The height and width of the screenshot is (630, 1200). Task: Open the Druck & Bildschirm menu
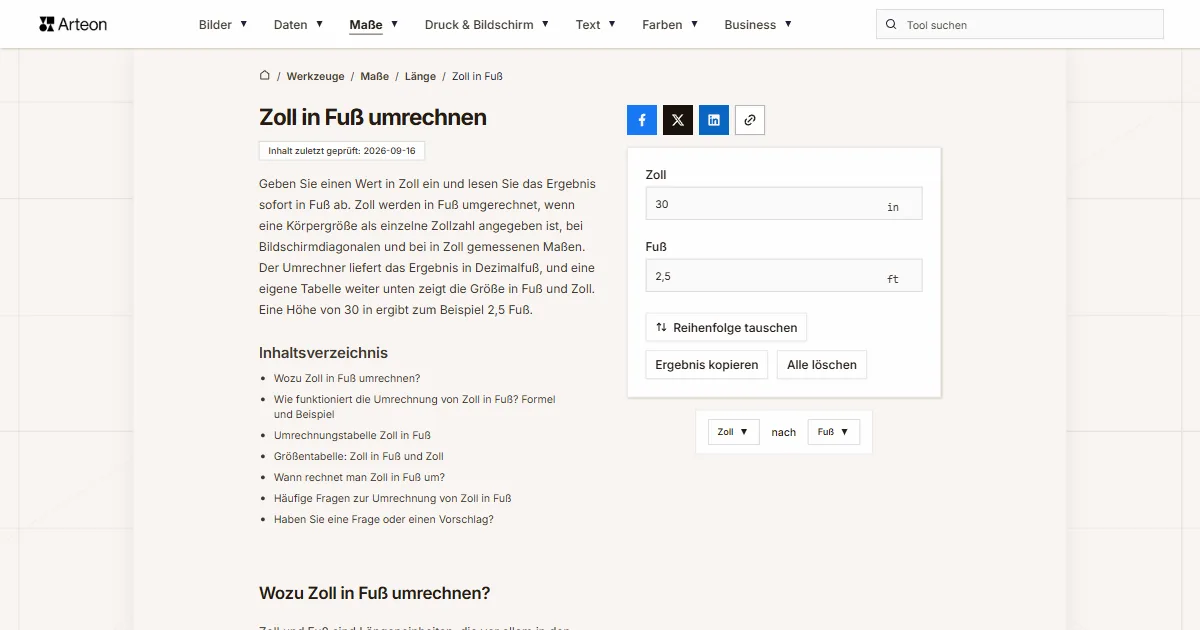pos(487,24)
